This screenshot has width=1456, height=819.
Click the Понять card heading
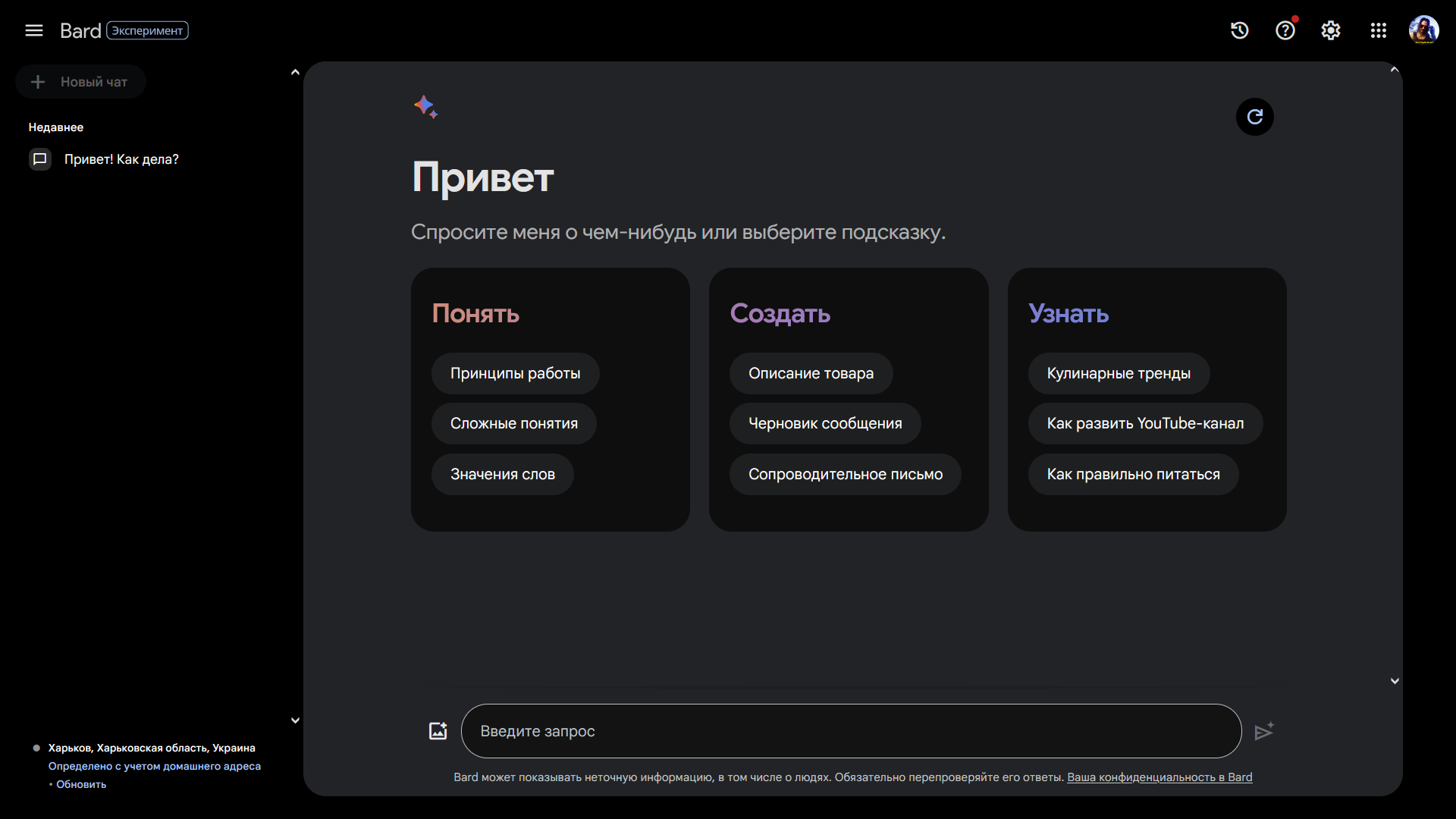coord(475,313)
